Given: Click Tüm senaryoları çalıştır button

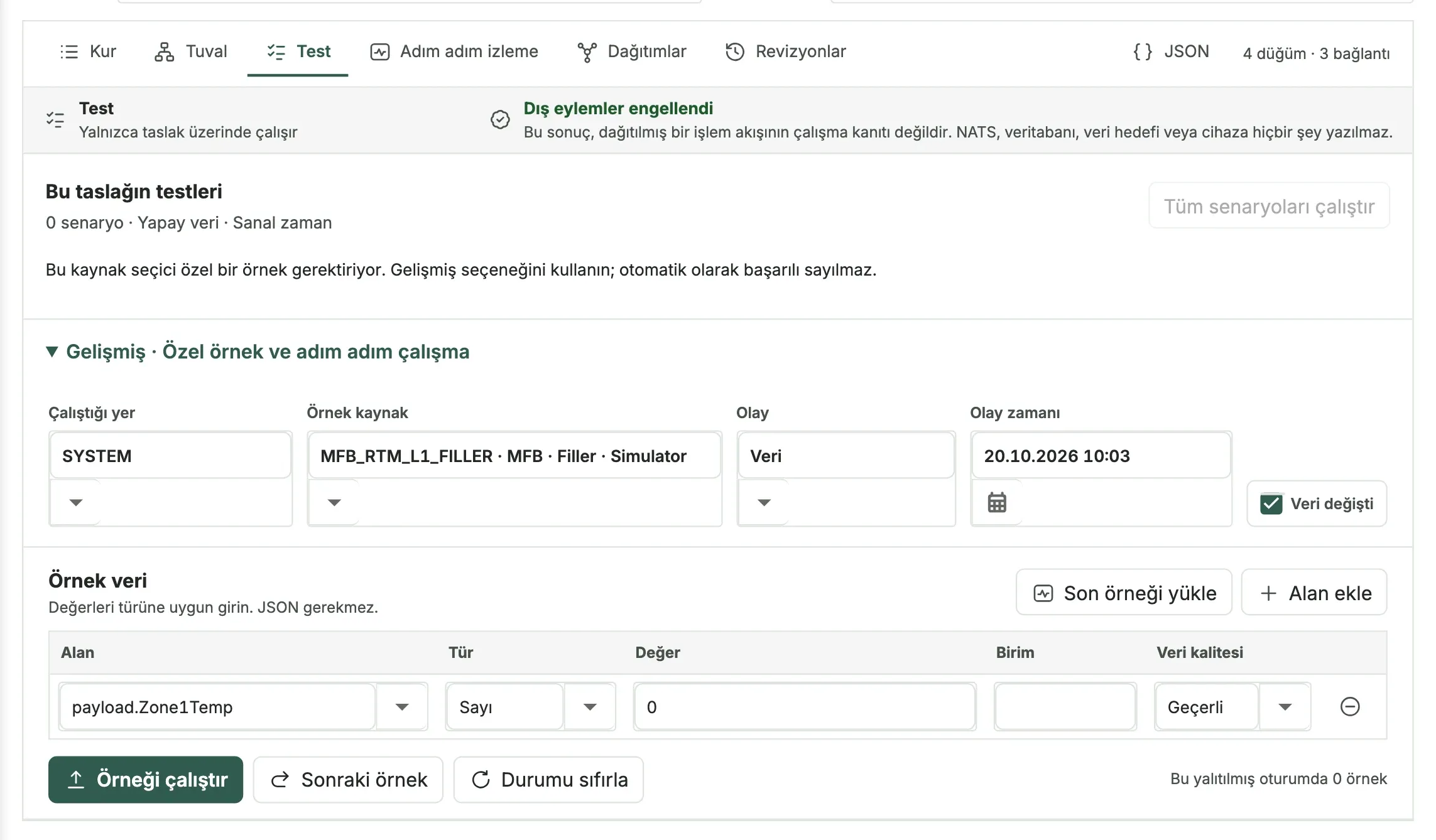Looking at the screenshot, I should coord(1269,206).
